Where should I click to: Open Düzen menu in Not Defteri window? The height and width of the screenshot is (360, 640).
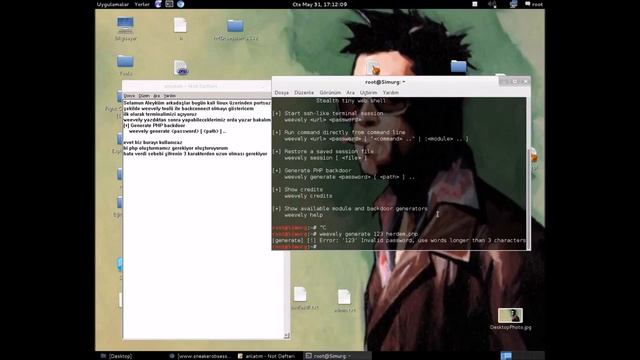pos(144,96)
